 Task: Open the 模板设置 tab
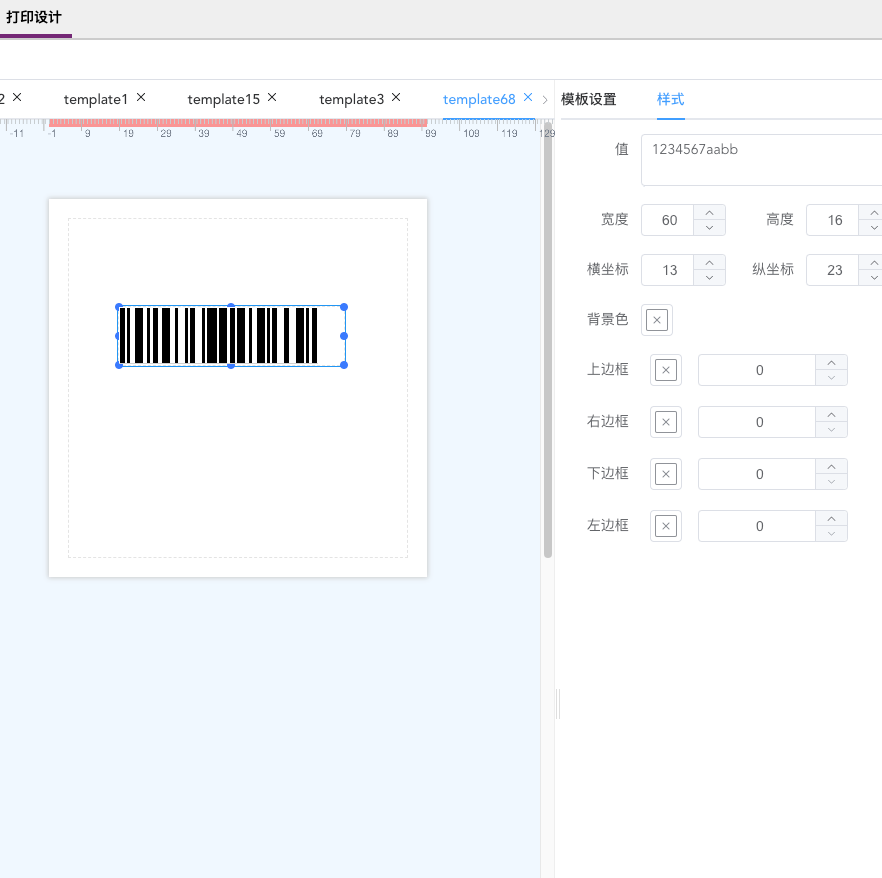[x=588, y=100]
